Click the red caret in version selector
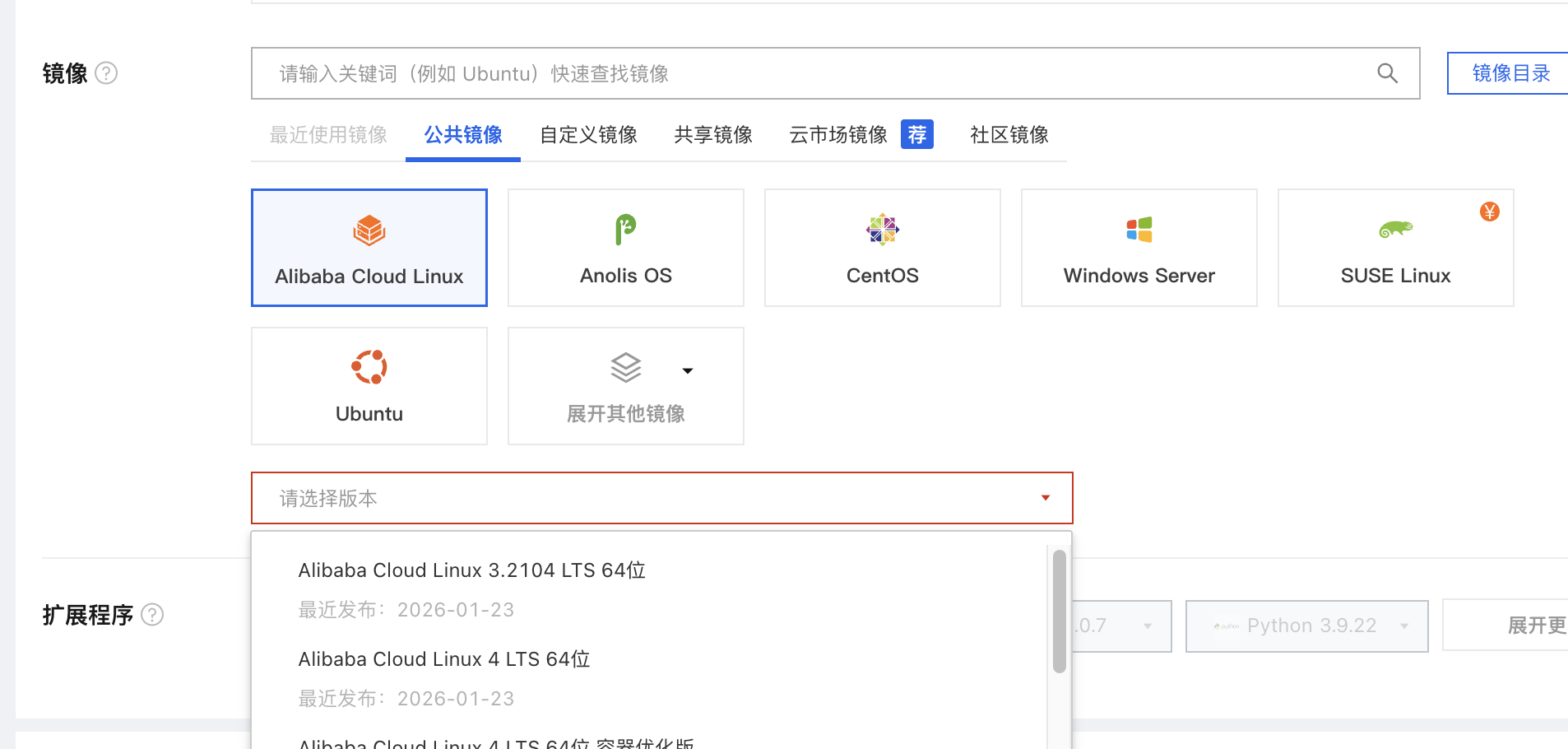The image size is (1568, 749). 1046,498
